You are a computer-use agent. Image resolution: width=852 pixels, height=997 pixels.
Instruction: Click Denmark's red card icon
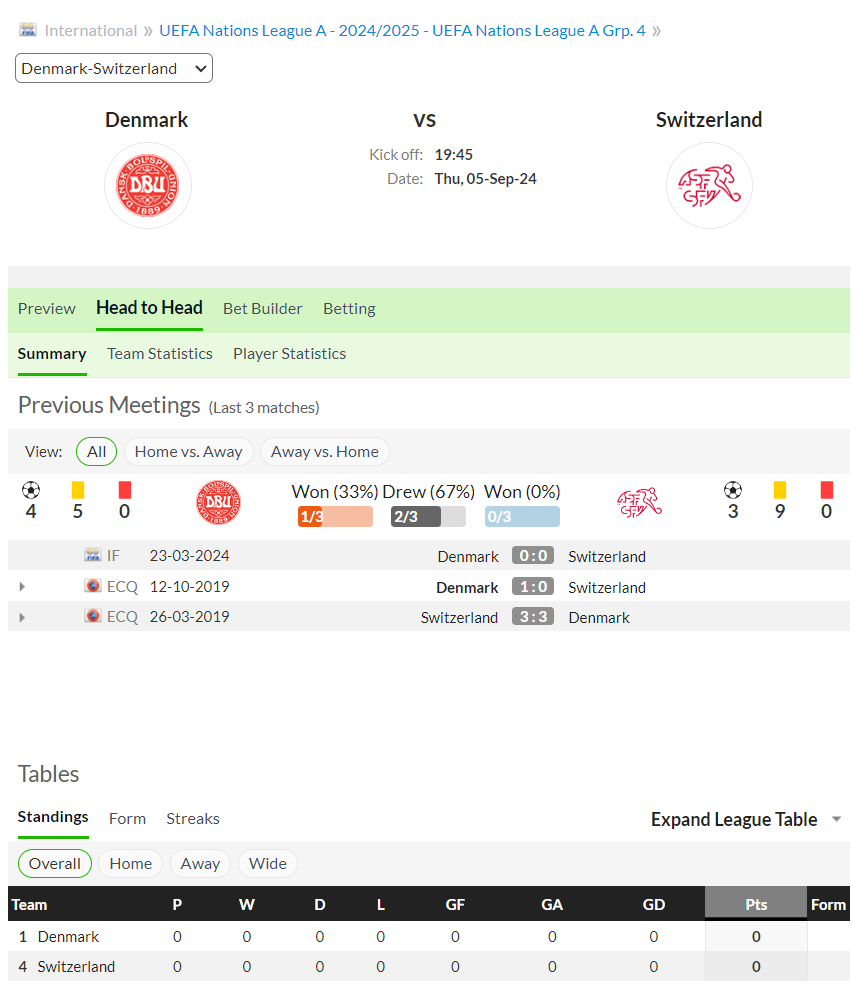(125, 490)
